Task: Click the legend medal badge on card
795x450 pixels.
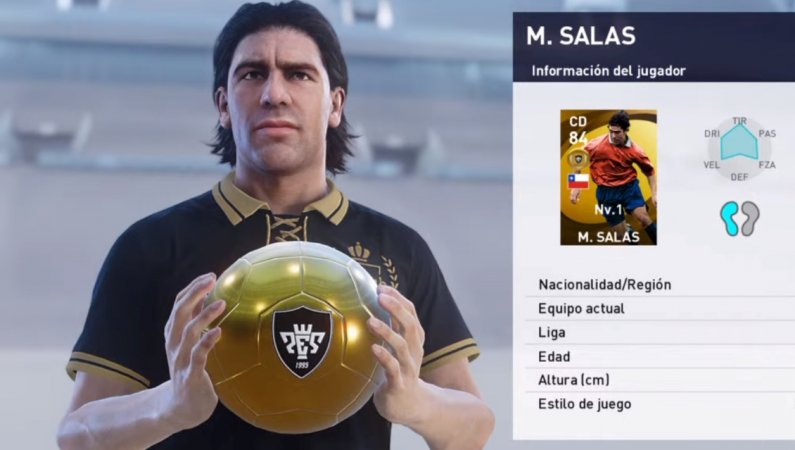Action: click(578, 159)
